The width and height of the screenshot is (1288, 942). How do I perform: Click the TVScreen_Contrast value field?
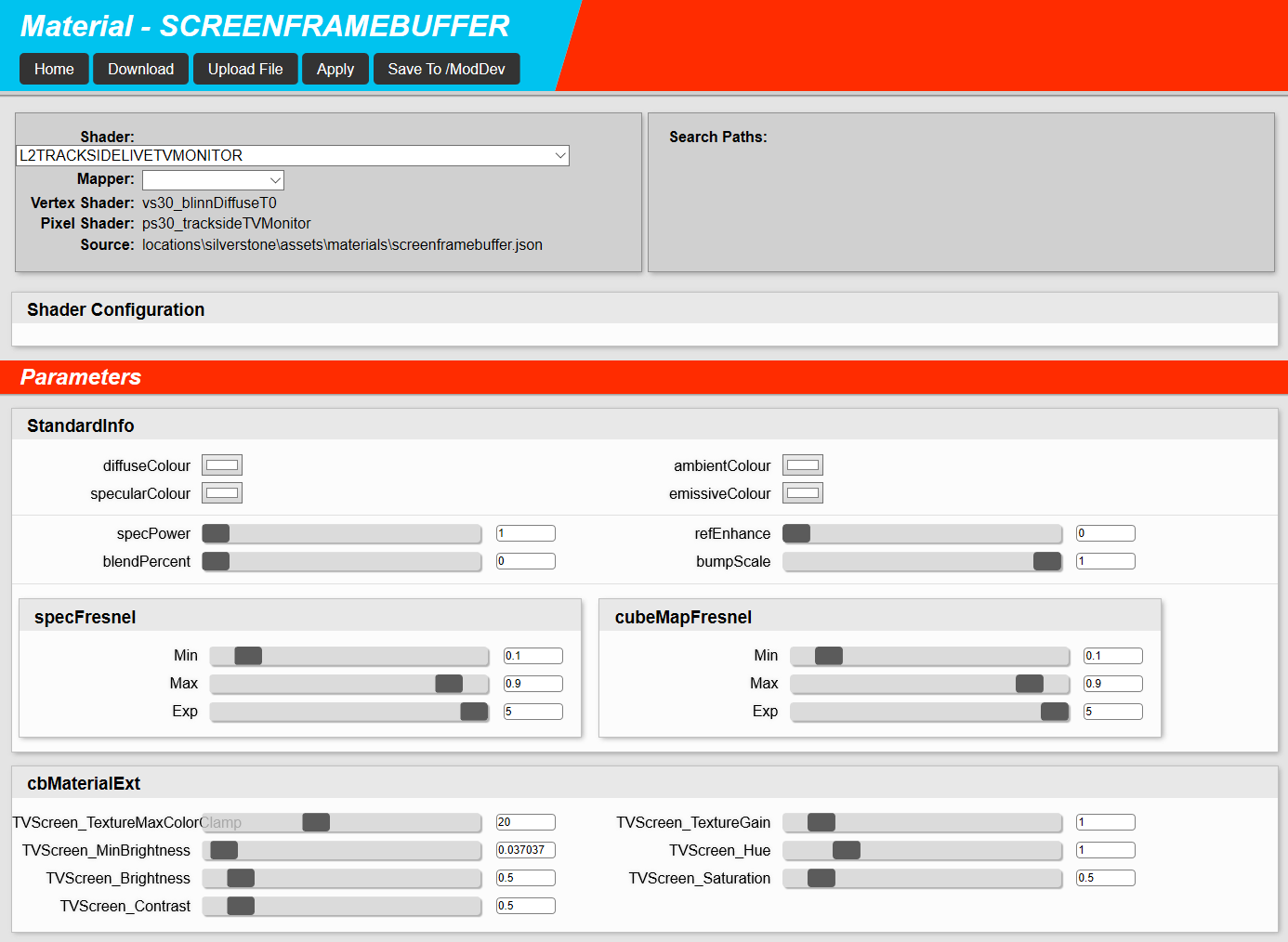tap(526, 906)
